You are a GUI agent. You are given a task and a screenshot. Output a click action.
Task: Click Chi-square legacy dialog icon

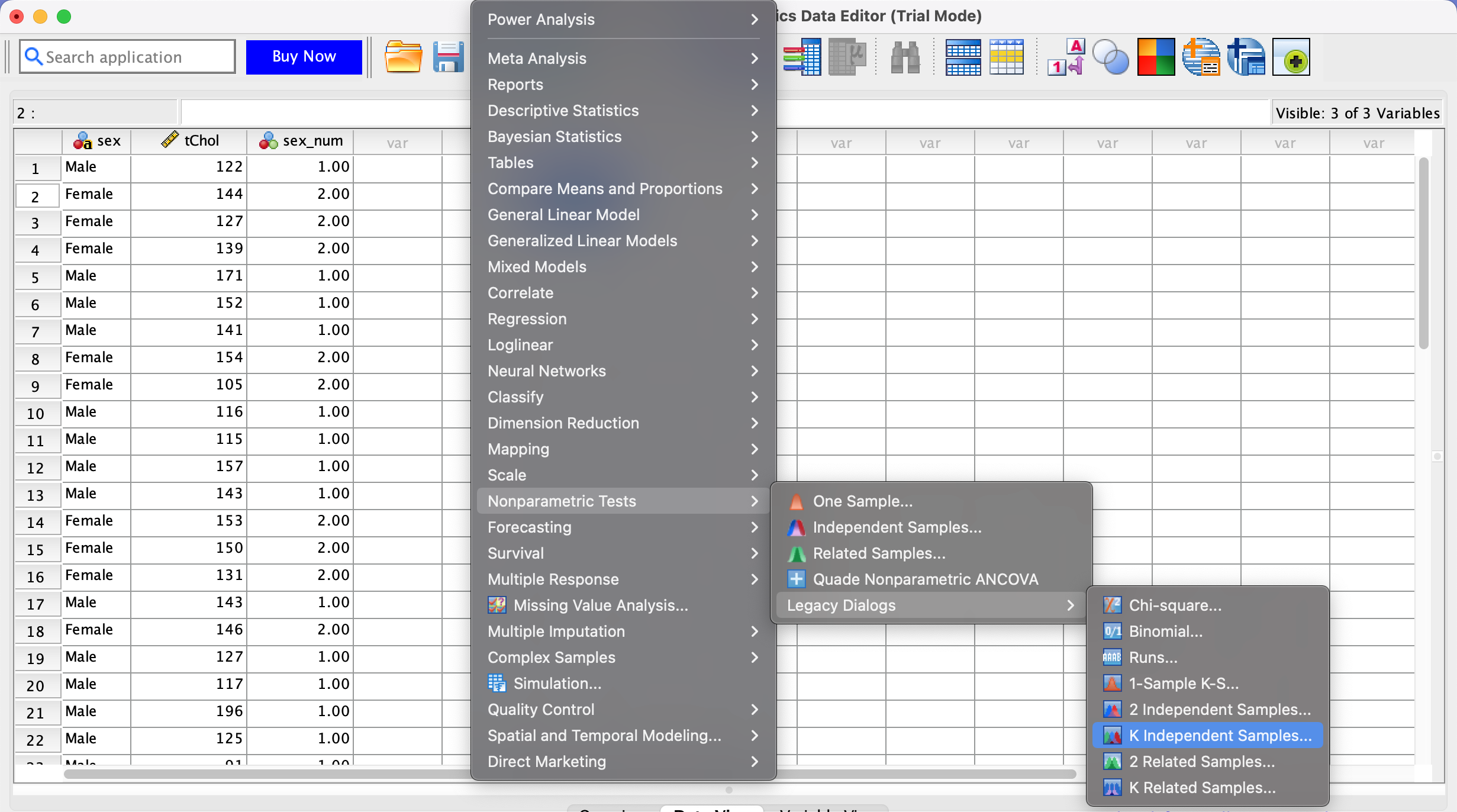tap(1112, 605)
